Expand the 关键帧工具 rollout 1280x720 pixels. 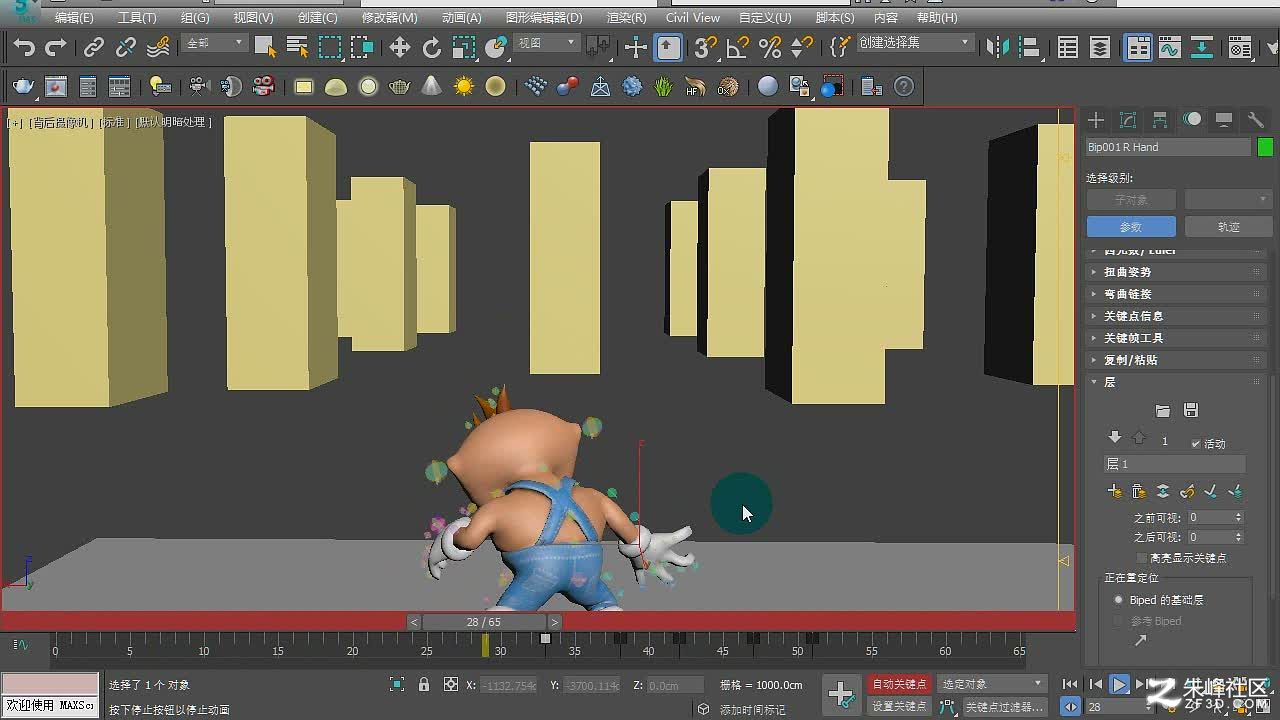click(x=1178, y=338)
